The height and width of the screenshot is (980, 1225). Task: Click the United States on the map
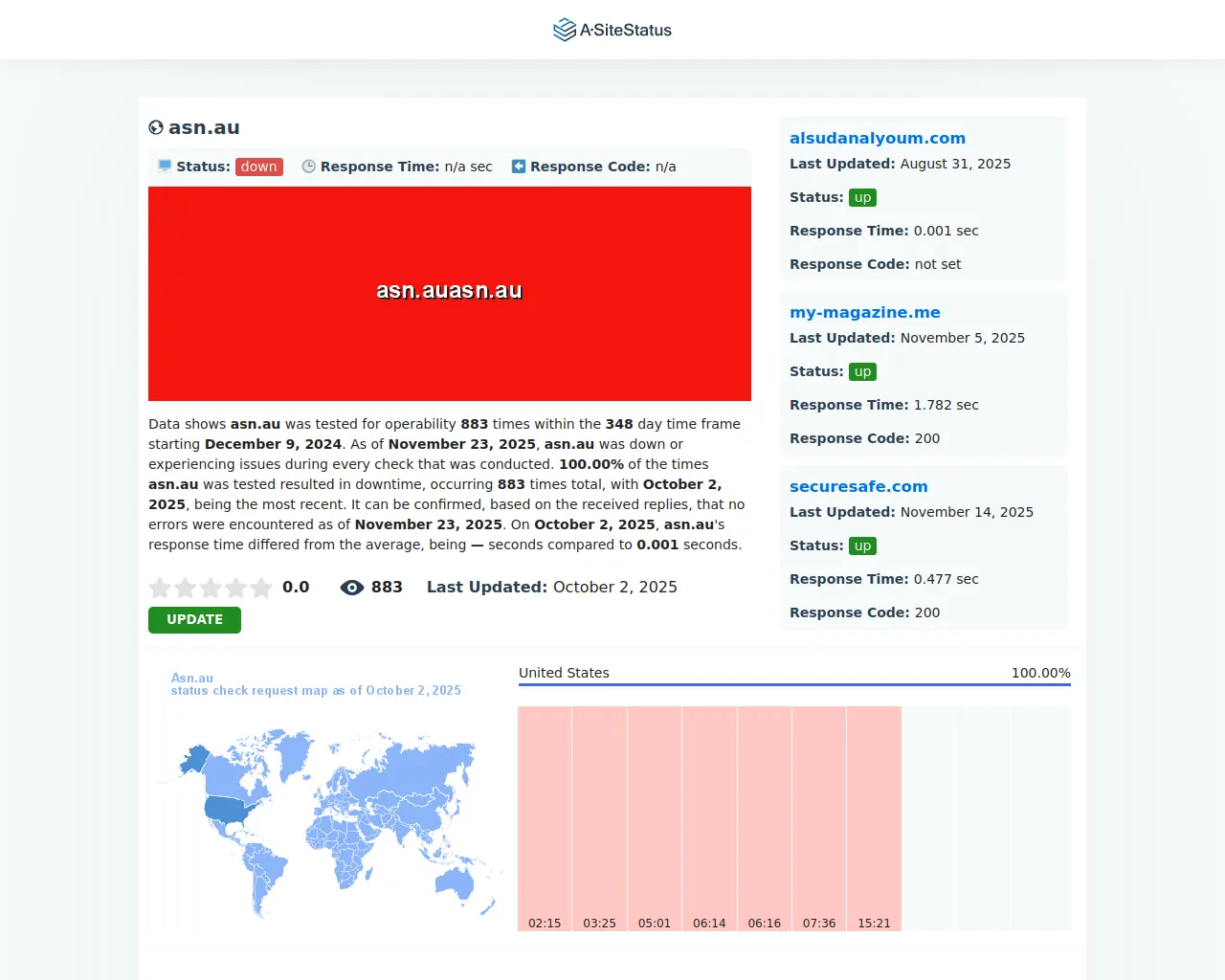230,811
